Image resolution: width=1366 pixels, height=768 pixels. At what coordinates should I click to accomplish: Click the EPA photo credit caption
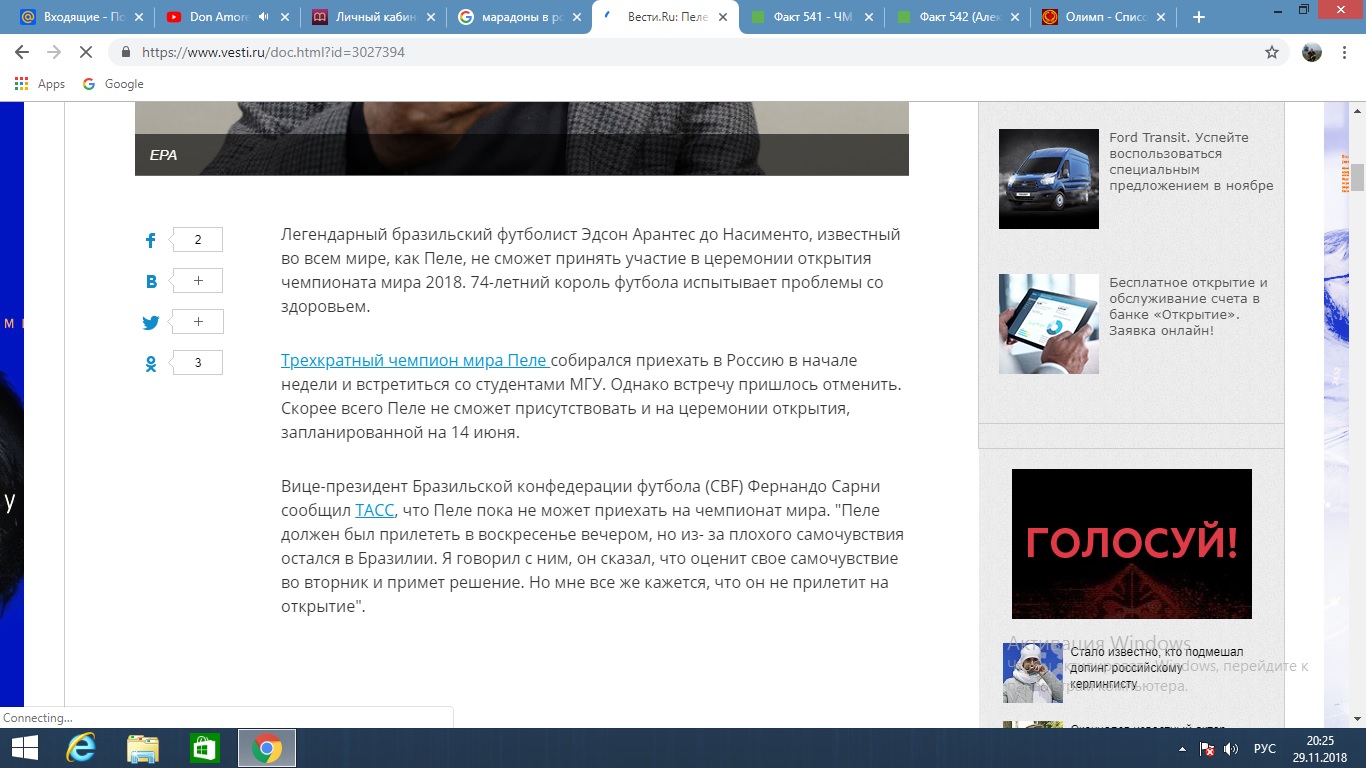[163, 155]
